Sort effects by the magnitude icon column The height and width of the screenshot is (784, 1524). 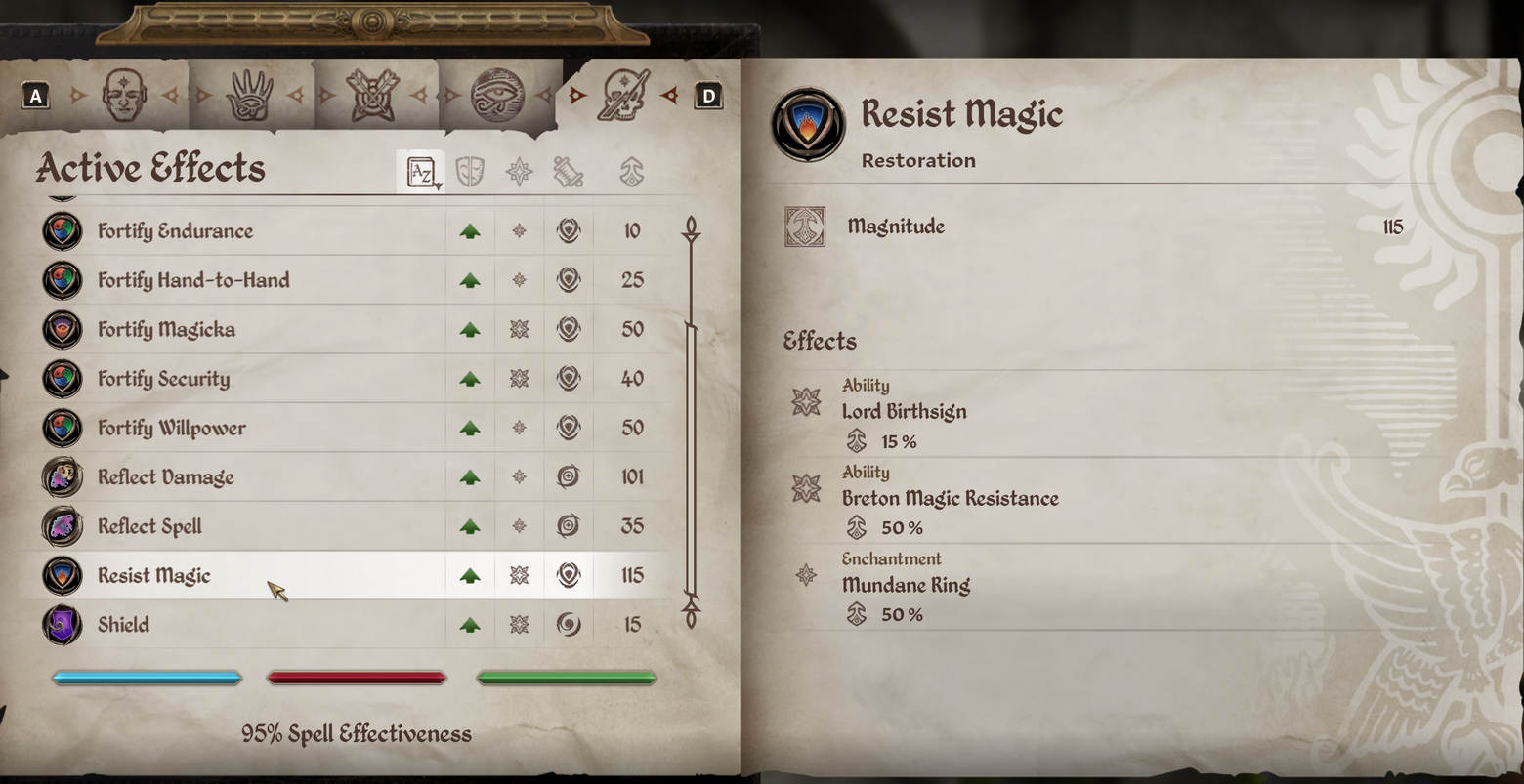(632, 173)
